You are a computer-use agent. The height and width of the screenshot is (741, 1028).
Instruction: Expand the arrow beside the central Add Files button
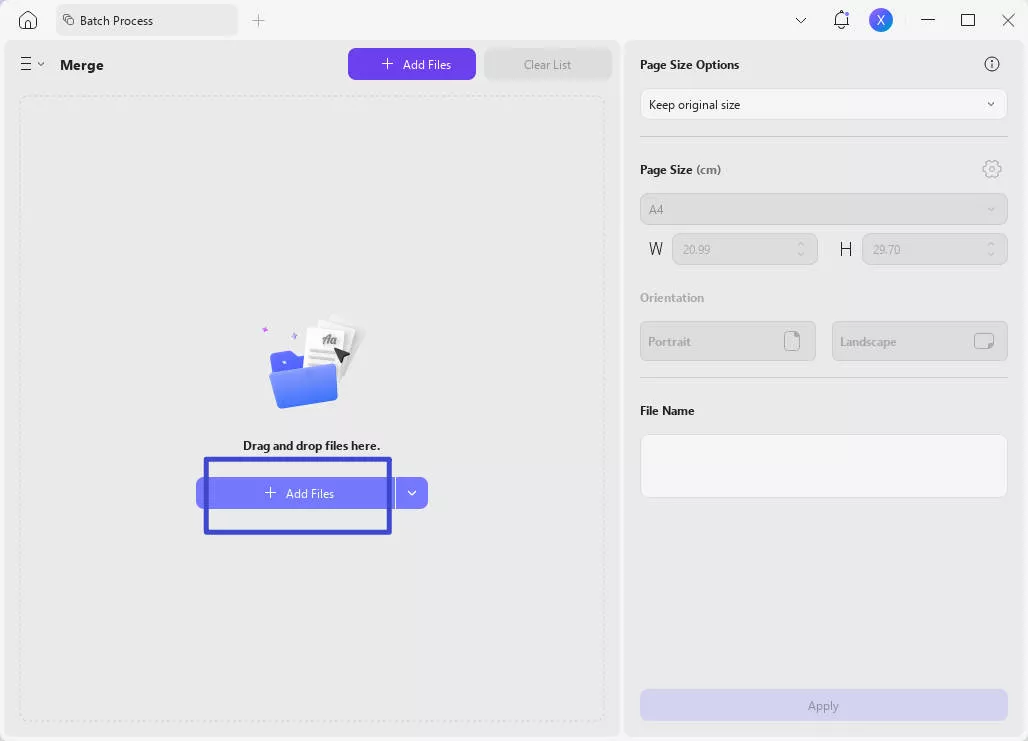(411, 493)
